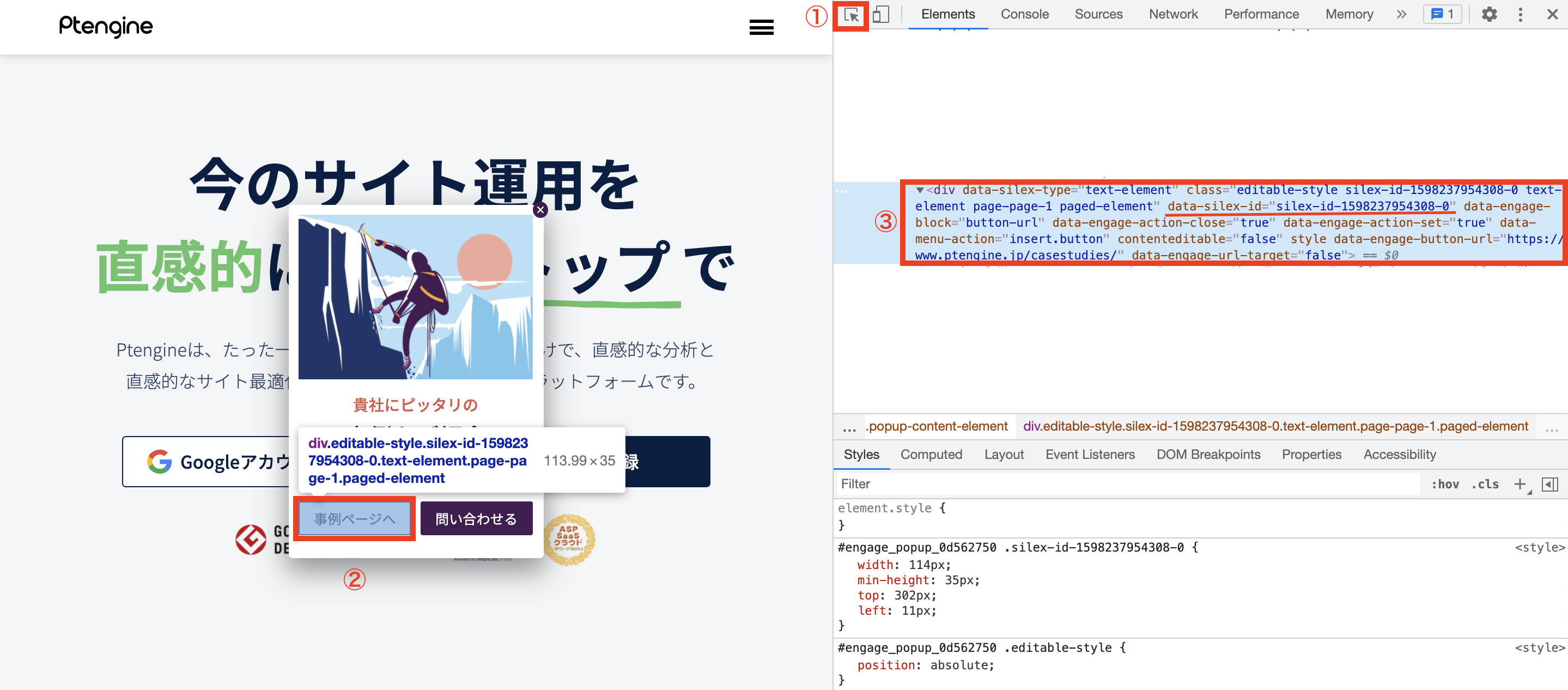Select the Styles pane tab
This screenshot has width=1568, height=690.
(x=861, y=455)
